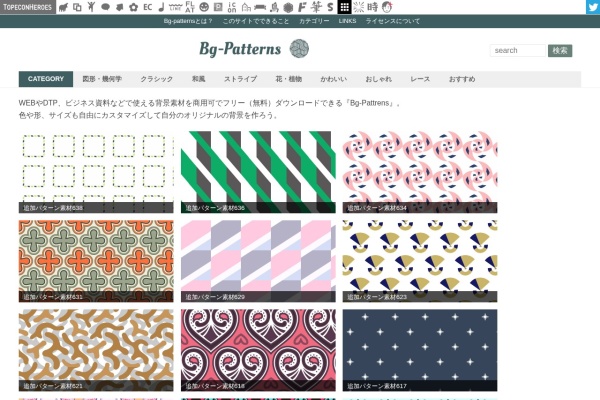
Task: Open the gold folding fans pattern
Action: pos(420,261)
